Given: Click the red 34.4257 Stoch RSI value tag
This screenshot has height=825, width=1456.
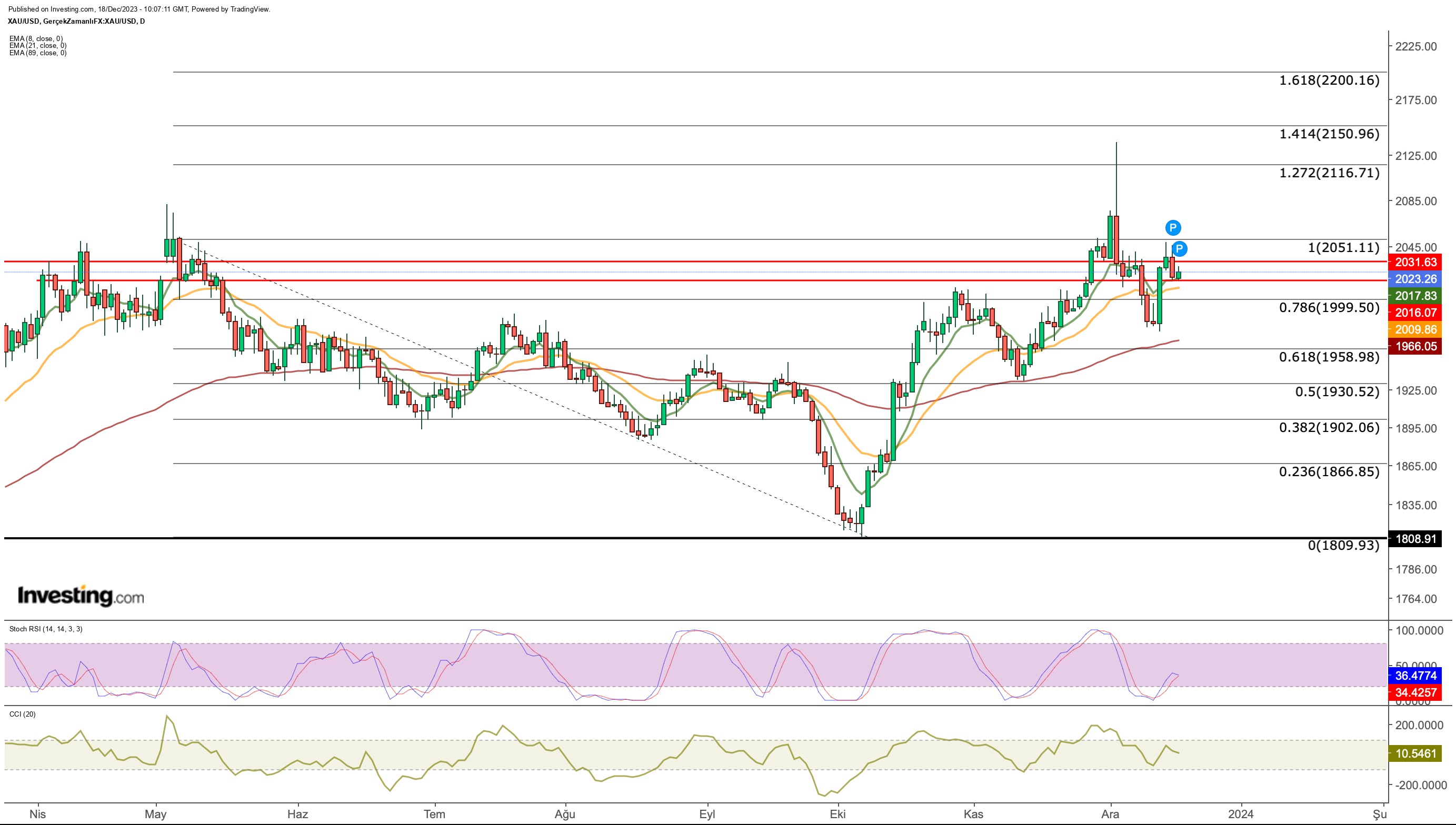Looking at the screenshot, I should point(1415,692).
